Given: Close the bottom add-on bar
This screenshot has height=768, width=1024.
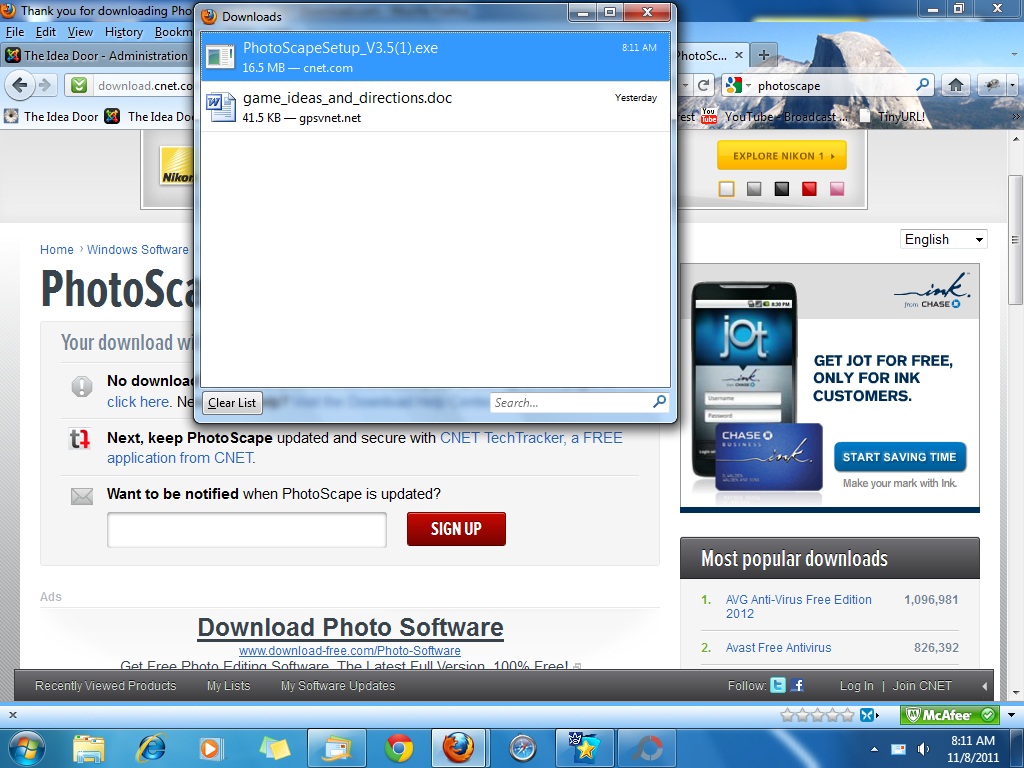Looking at the screenshot, I should click(x=12, y=715).
